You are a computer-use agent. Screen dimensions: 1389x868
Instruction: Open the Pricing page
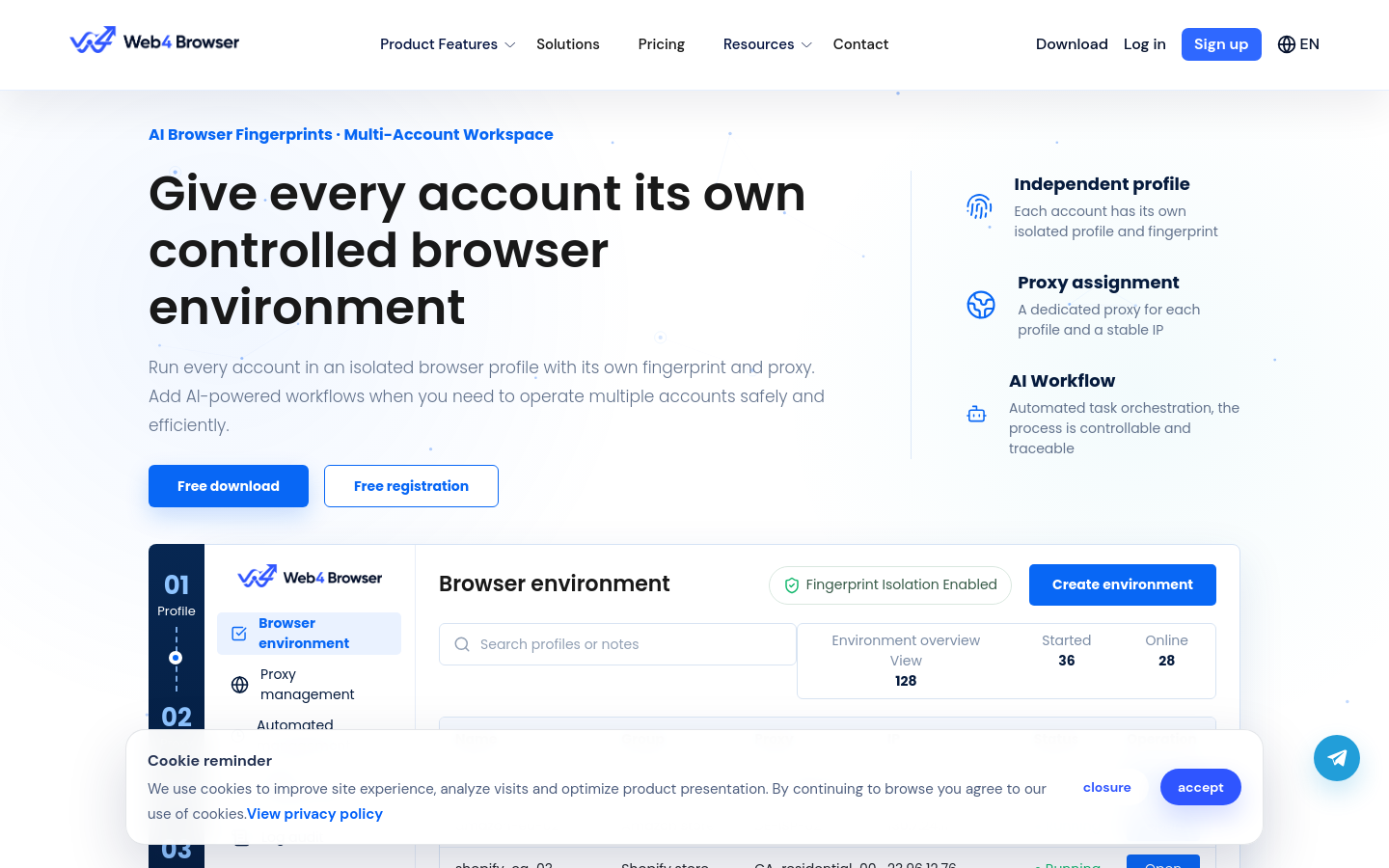click(x=662, y=44)
